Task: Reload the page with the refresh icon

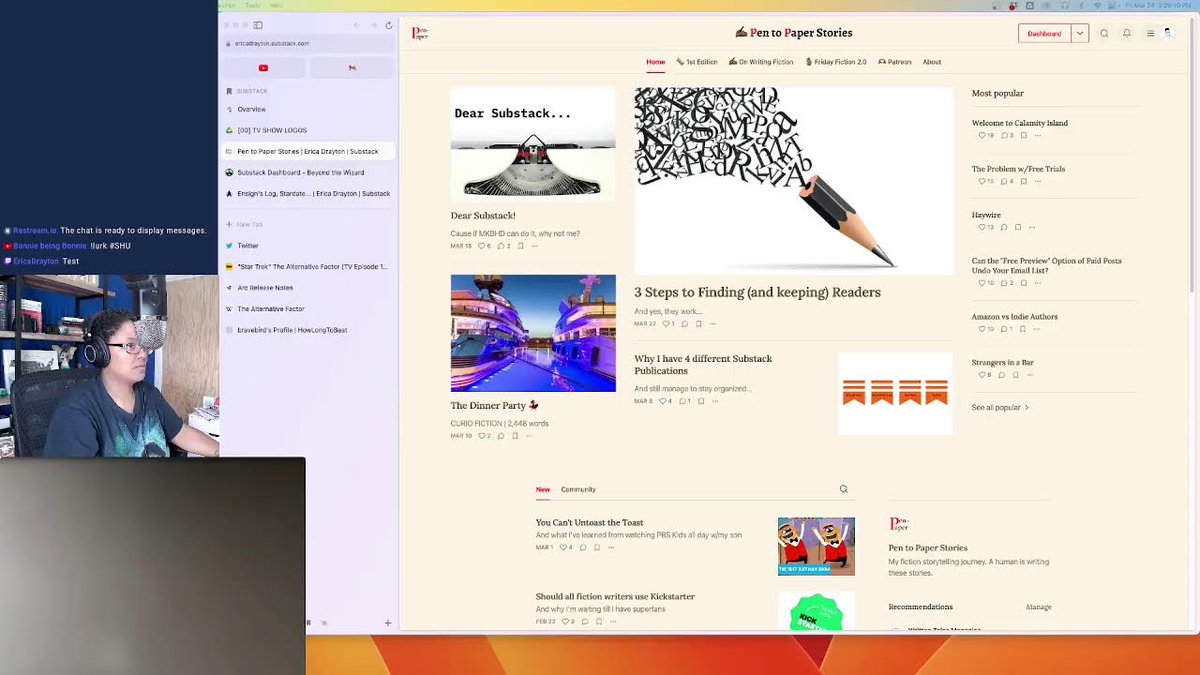Action: (388, 27)
